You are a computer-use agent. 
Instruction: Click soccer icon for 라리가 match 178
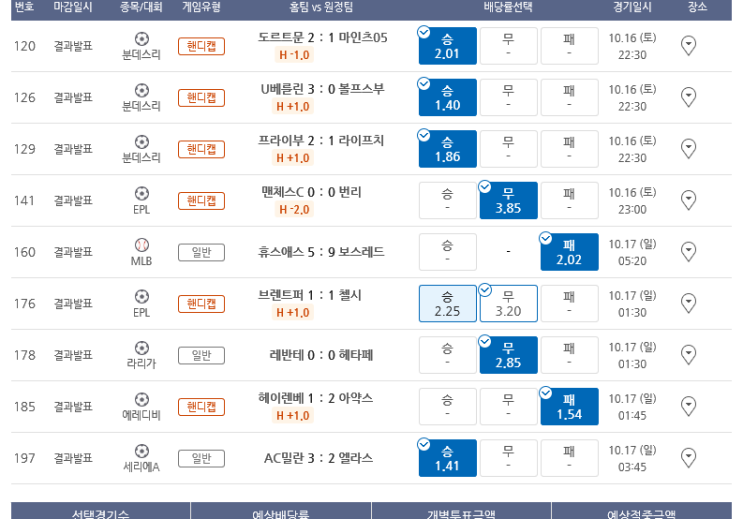point(142,348)
